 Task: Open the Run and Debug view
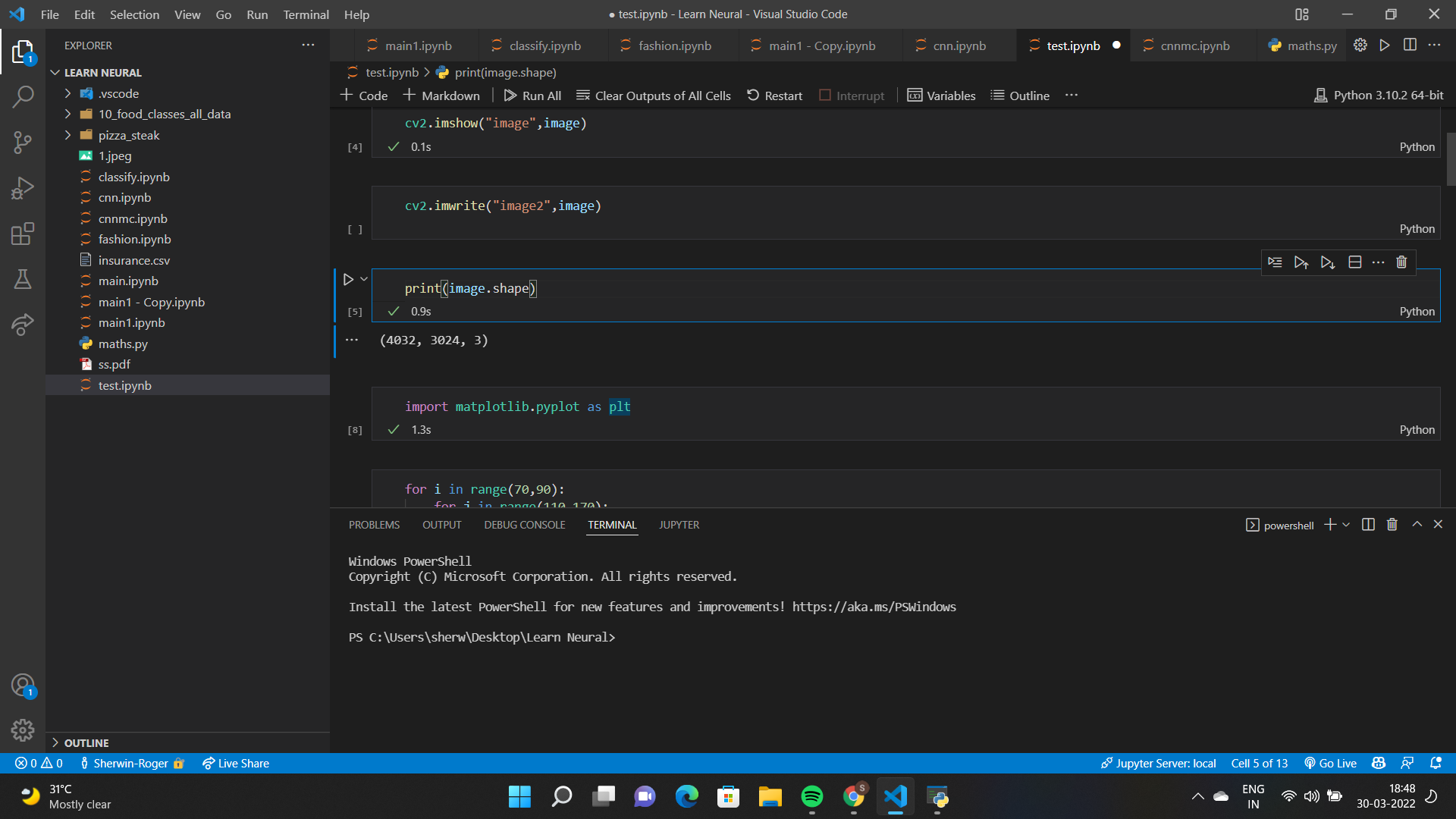click(23, 187)
